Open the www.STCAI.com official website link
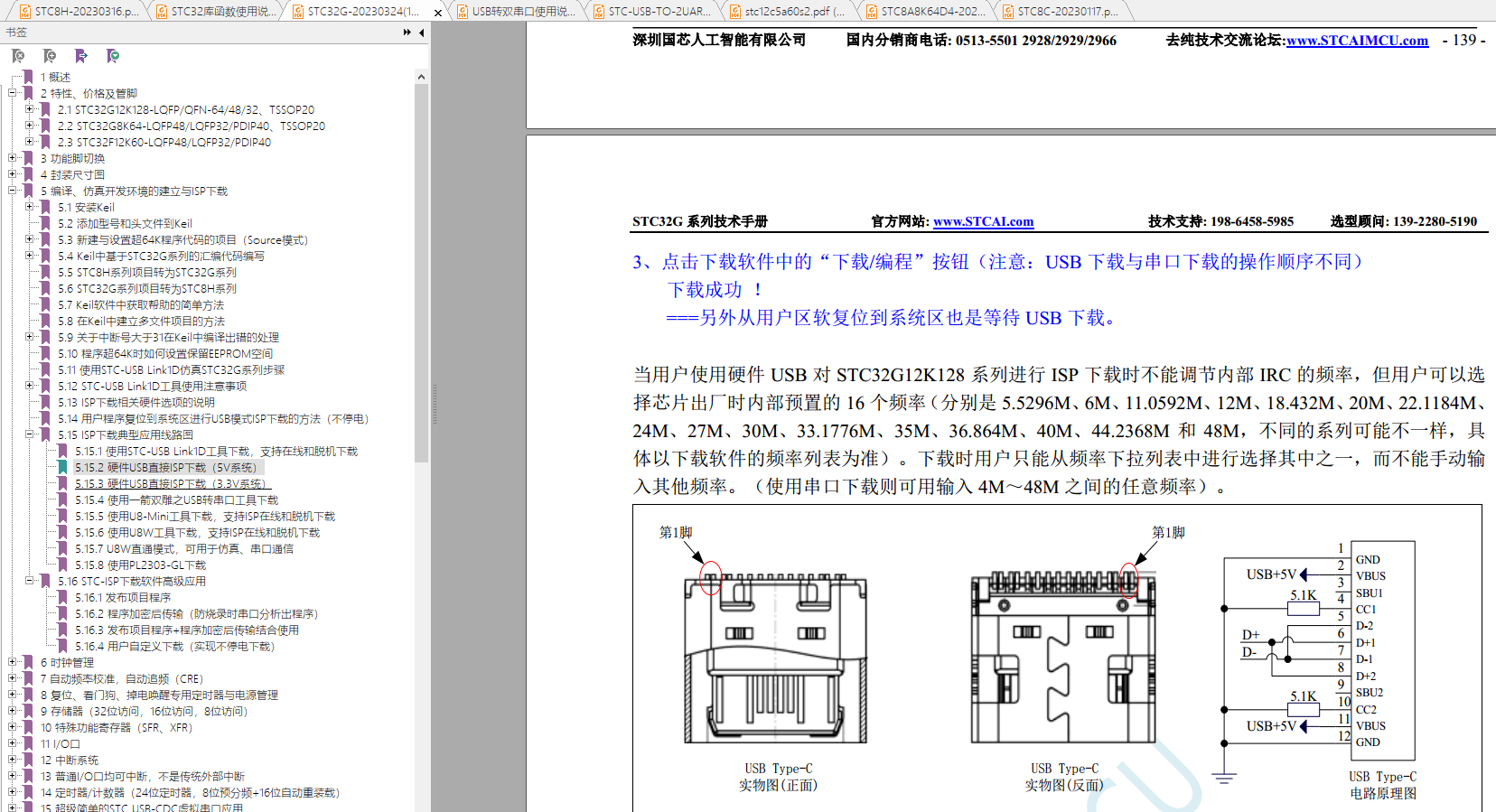This screenshot has width=1496, height=812. coord(983,221)
